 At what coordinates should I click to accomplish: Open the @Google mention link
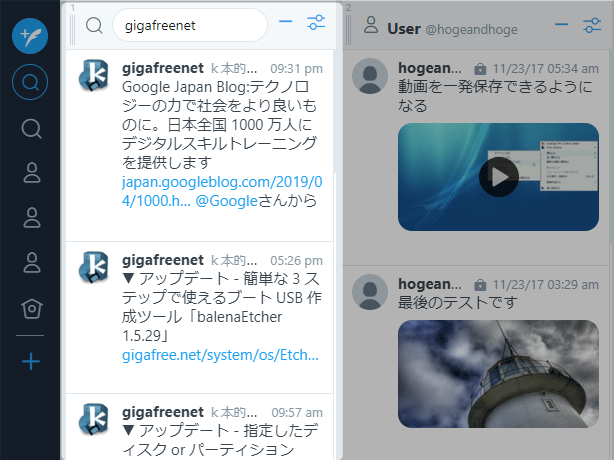(226, 201)
